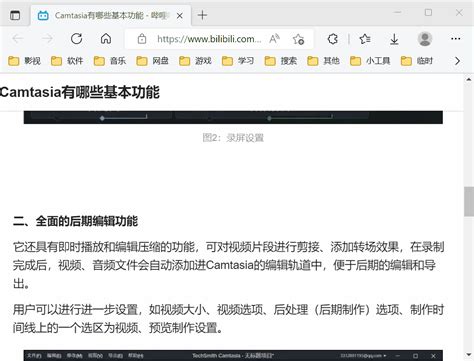Screen dimensions: 474x361
Task: Open the 影视 bookmarks folder
Action: point(24,61)
